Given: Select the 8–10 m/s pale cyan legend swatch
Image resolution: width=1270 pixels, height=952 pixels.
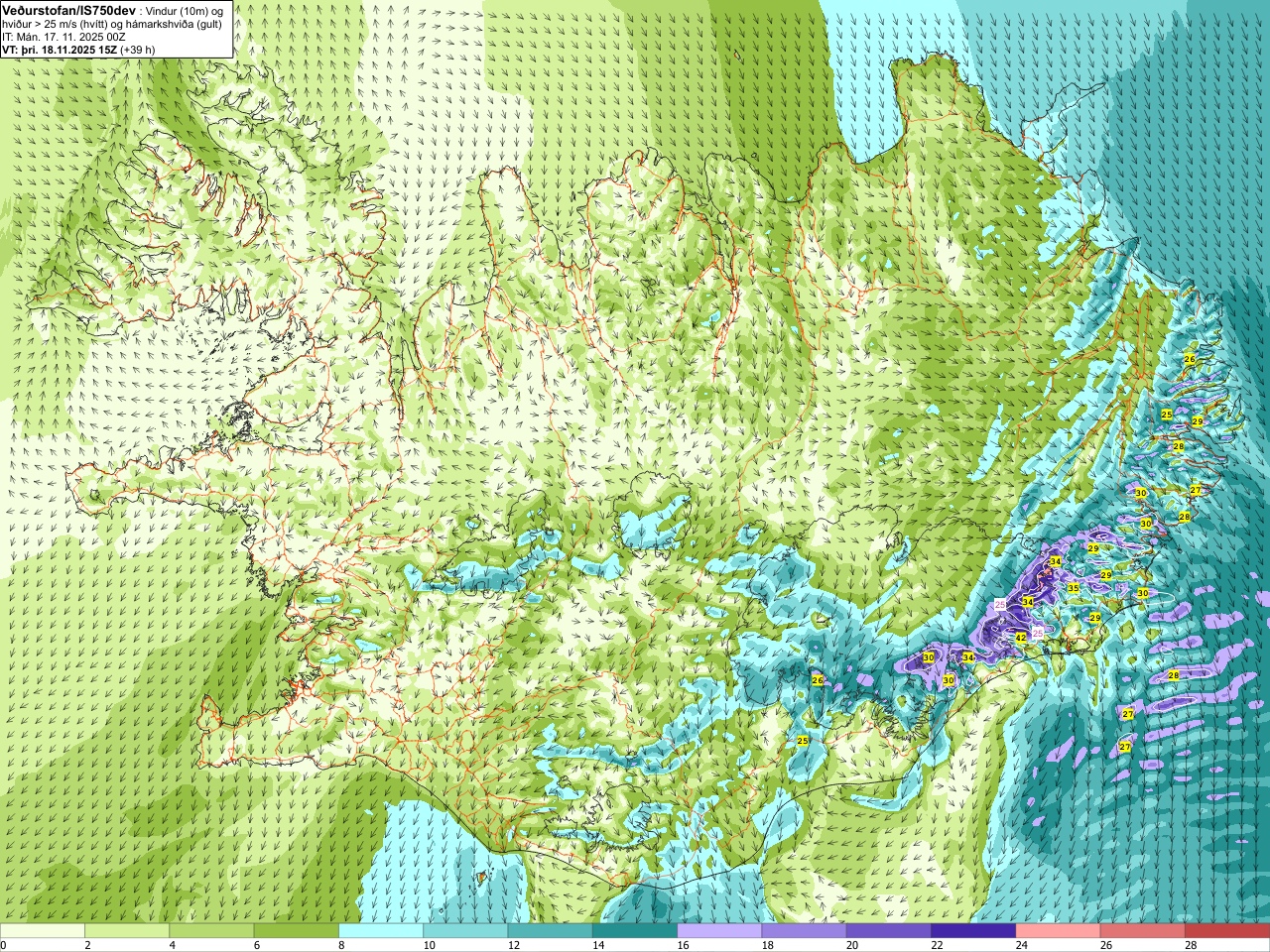Looking at the screenshot, I should tap(381, 931).
